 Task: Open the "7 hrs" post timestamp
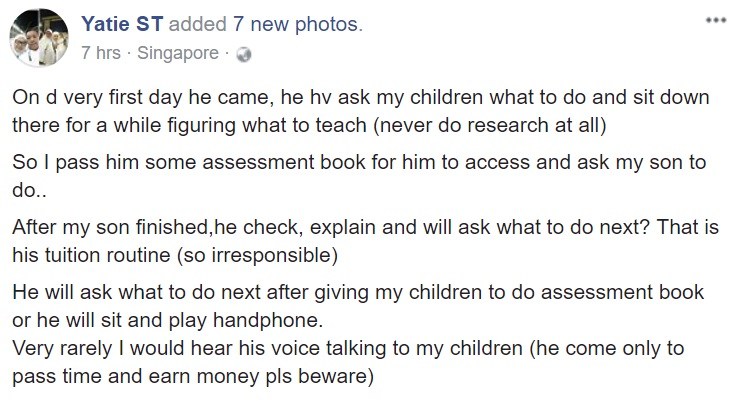[102, 52]
